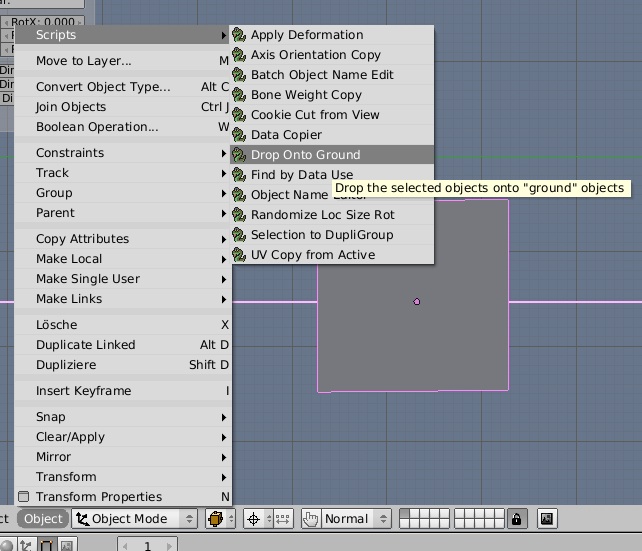Toggle the move object centers only icon
The width and height of the screenshot is (642, 551).
[283, 519]
